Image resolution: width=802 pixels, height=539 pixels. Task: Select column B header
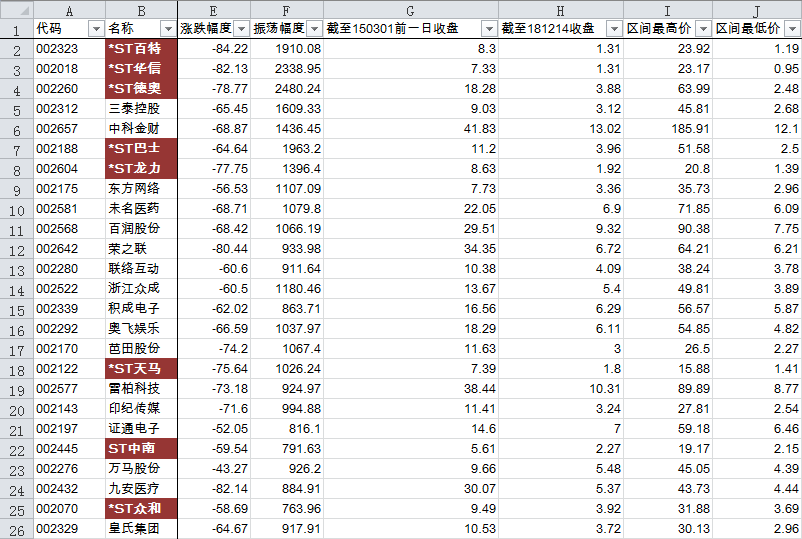(142, 10)
